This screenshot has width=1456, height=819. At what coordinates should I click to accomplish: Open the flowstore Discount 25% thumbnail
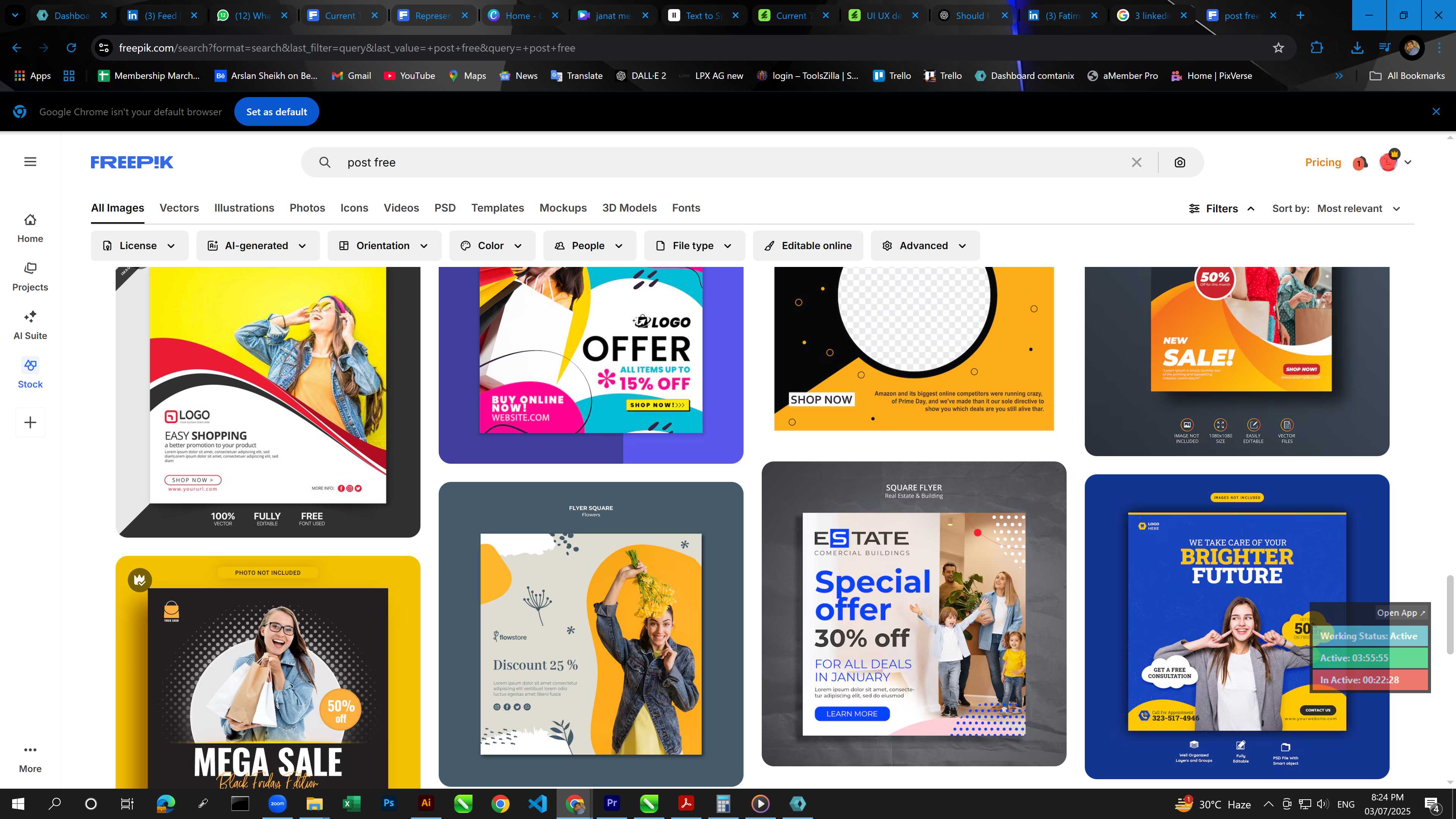tap(591, 634)
